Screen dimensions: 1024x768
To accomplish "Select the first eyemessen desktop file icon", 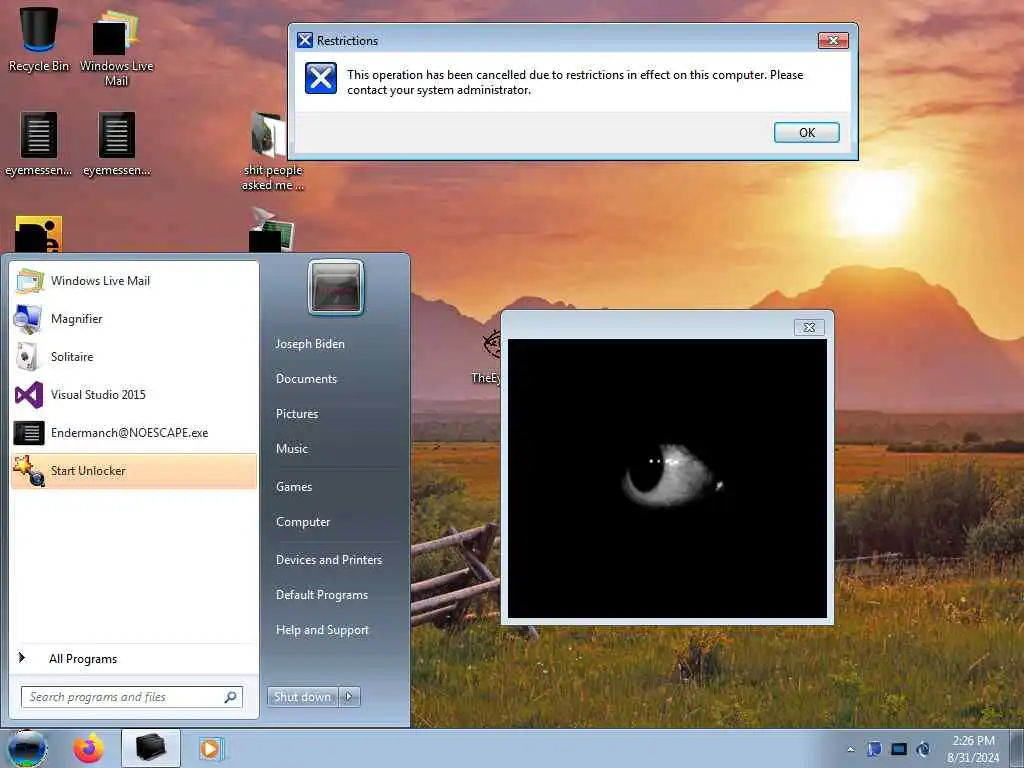I will [39, 144].
